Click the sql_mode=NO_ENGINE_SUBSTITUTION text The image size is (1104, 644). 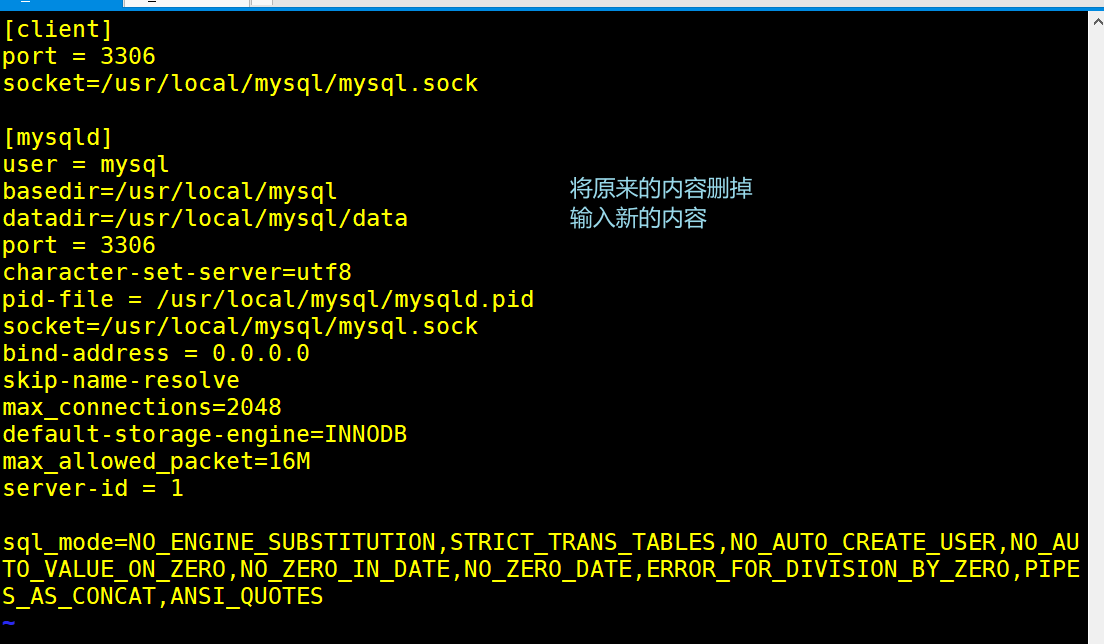[218, 542]
